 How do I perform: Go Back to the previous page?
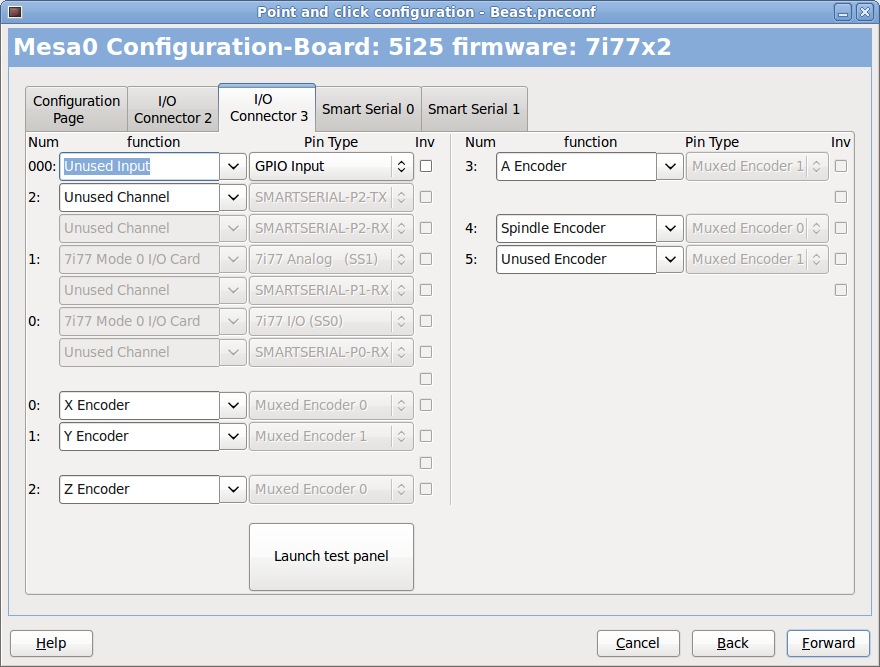[733, 643]
